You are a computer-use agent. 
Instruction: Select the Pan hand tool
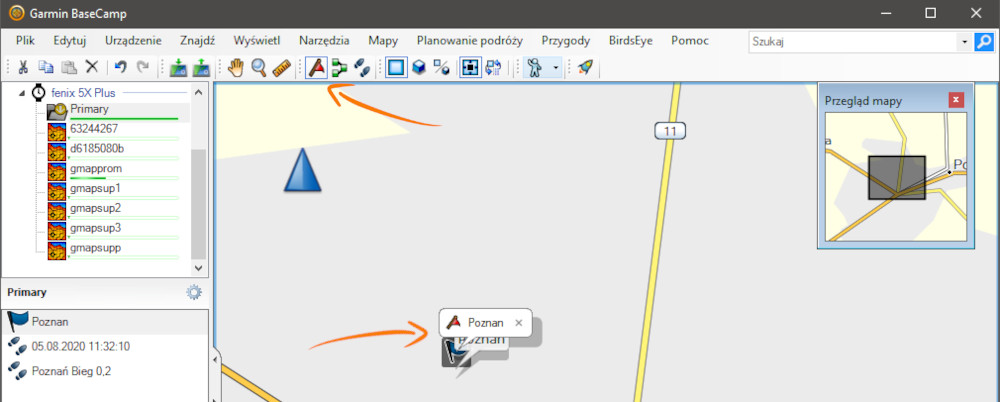tap(235, 68)
